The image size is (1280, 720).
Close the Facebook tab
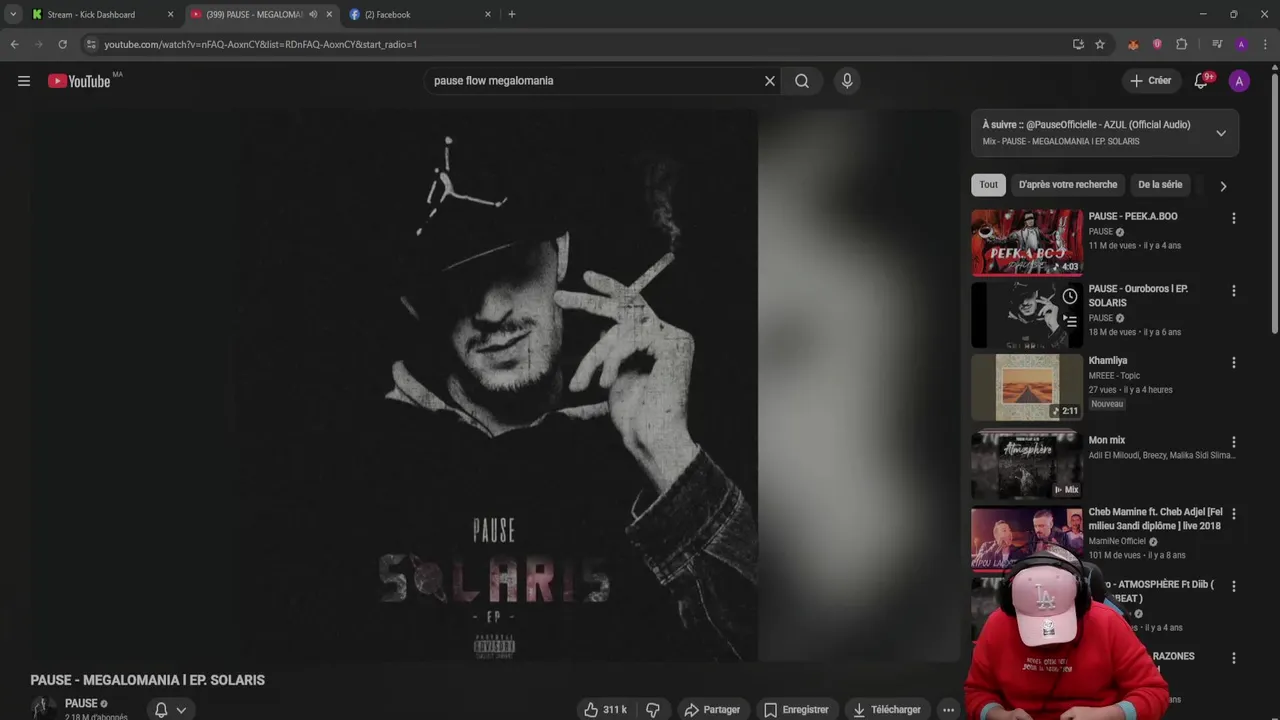488,14
